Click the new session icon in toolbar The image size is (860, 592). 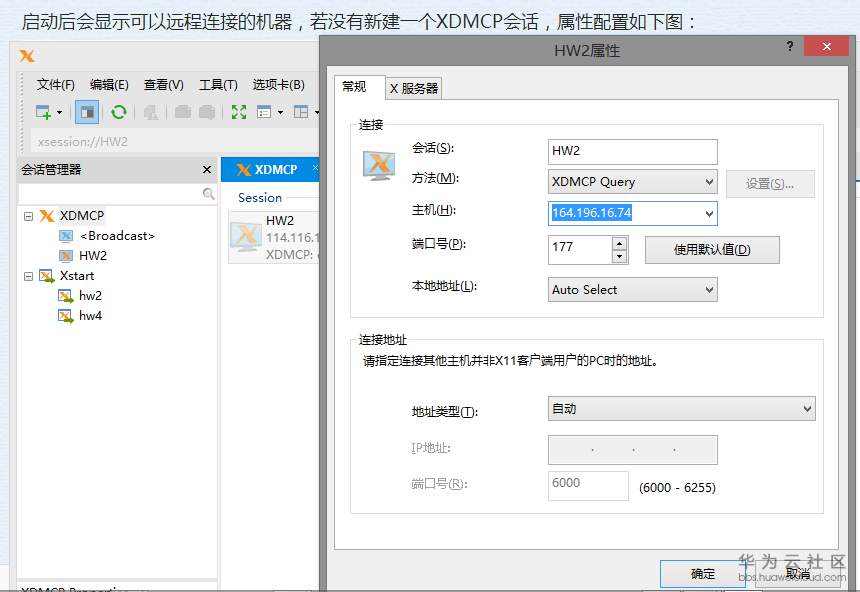point(43,112)
